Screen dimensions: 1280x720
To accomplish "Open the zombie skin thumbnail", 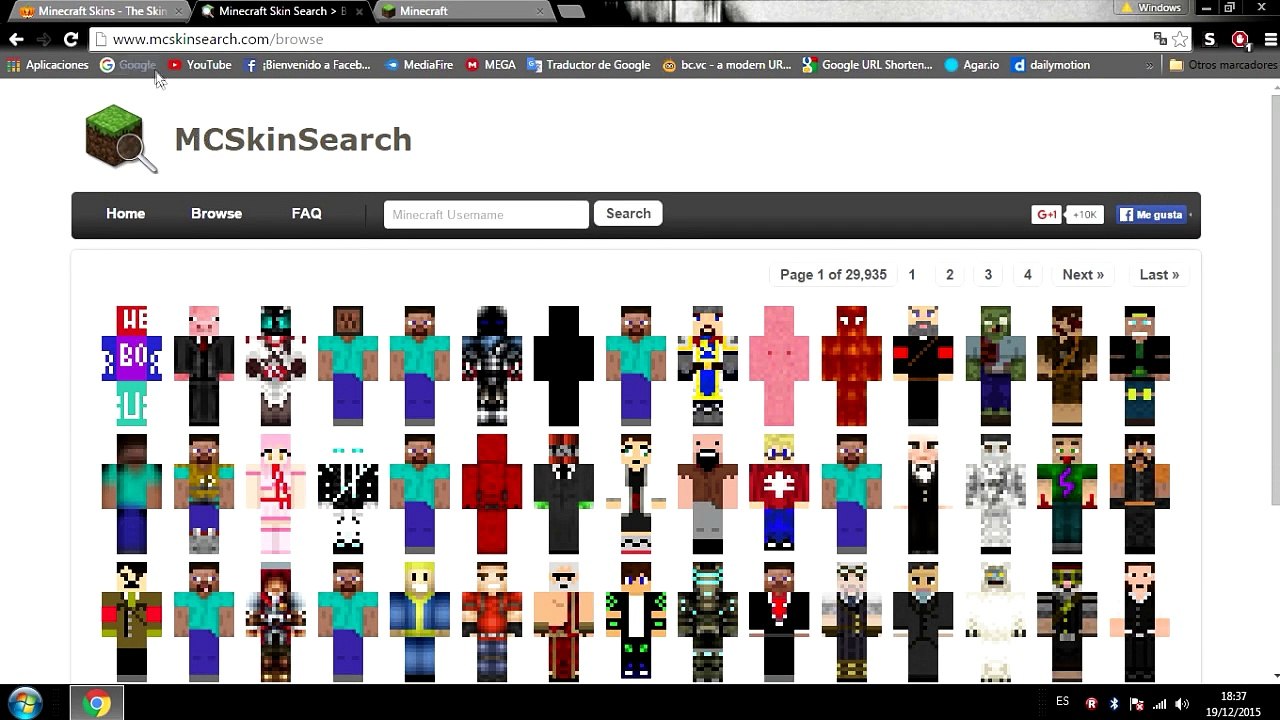I will [996, 366].
